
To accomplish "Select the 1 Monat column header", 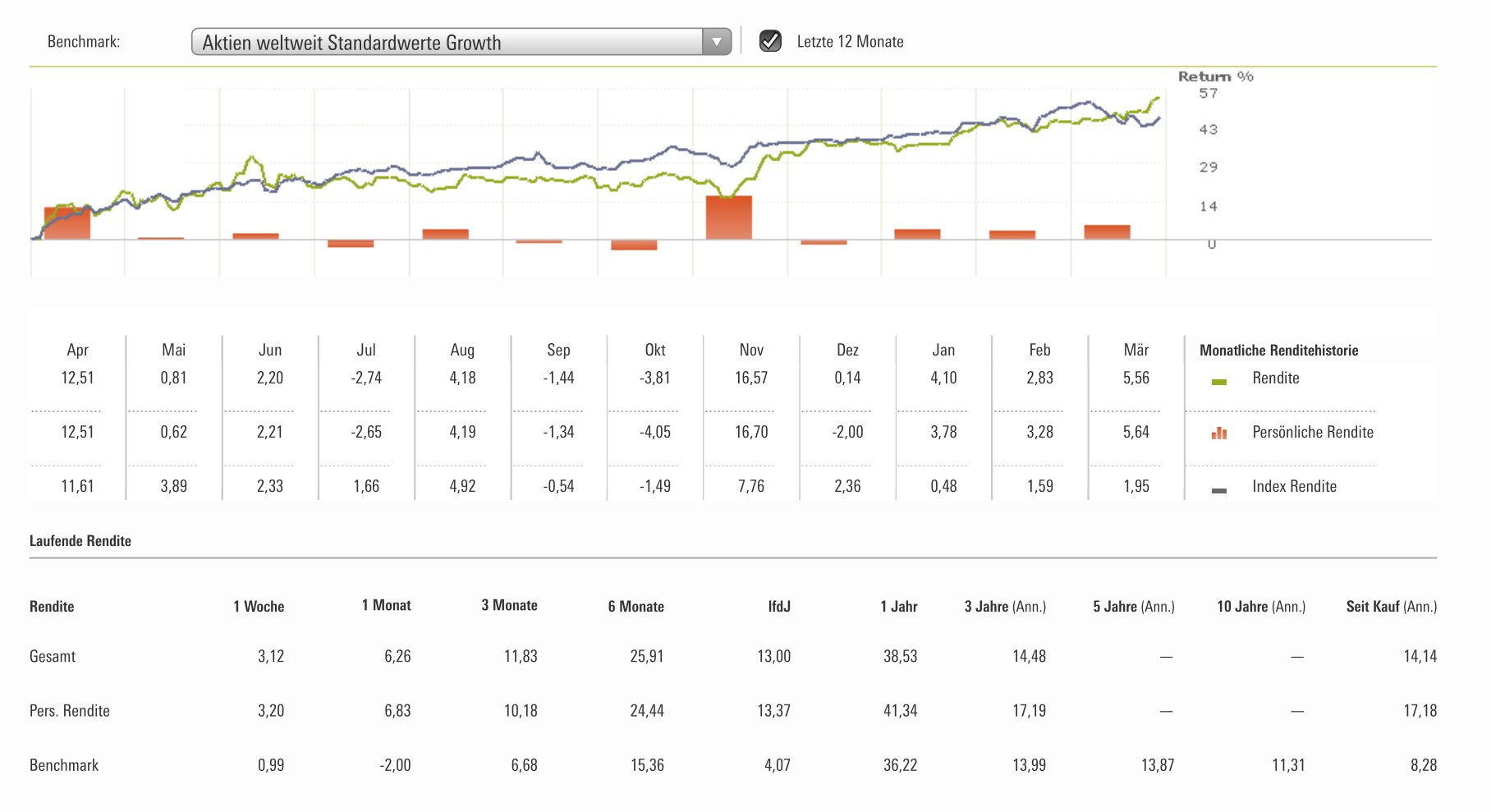I will point(386,606).
